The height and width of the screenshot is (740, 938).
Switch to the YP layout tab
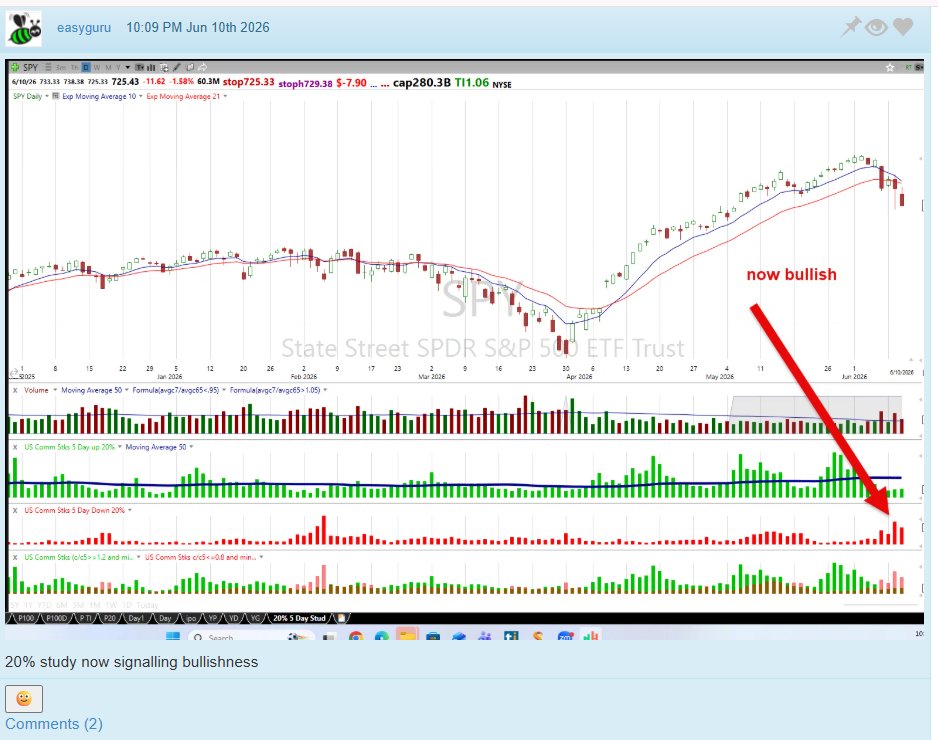coord(212,618)
